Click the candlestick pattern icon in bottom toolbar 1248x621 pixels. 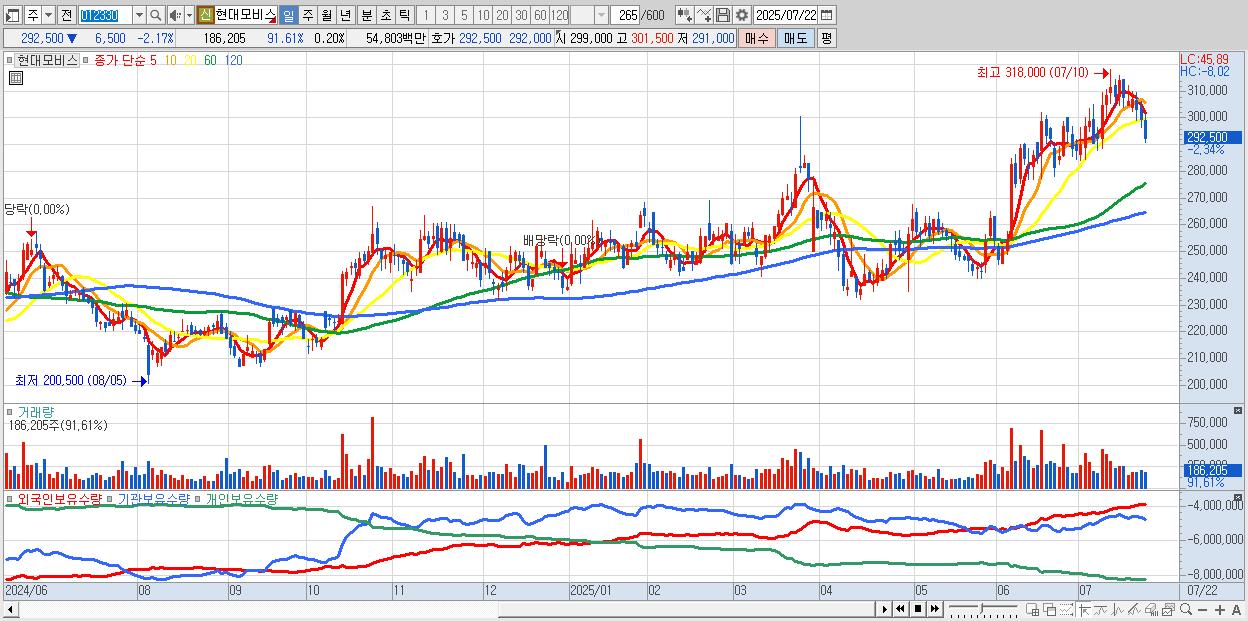1118,609
